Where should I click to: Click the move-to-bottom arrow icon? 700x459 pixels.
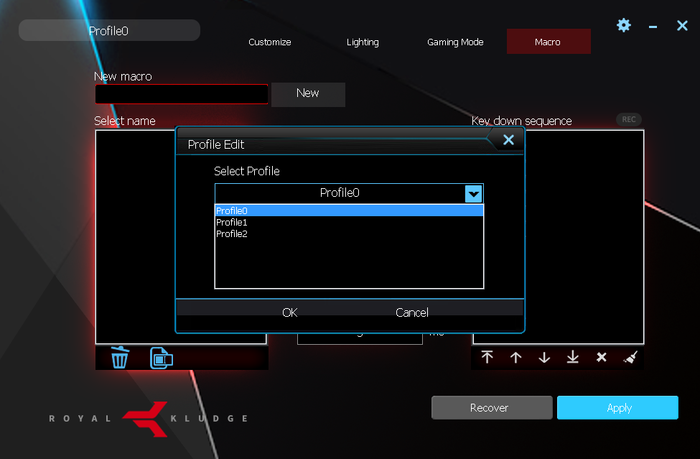pyautogui.click(x=573, y=357)
